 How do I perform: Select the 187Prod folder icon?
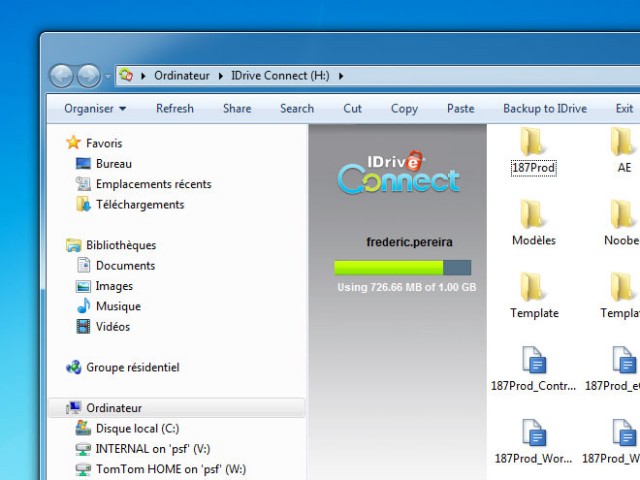(x=533, y=141)
